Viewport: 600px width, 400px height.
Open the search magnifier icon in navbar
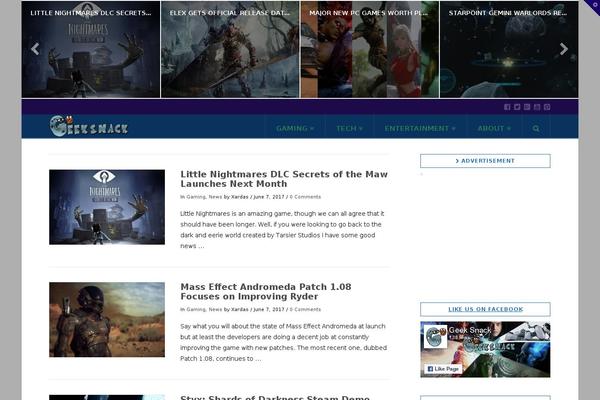point(536,129)
